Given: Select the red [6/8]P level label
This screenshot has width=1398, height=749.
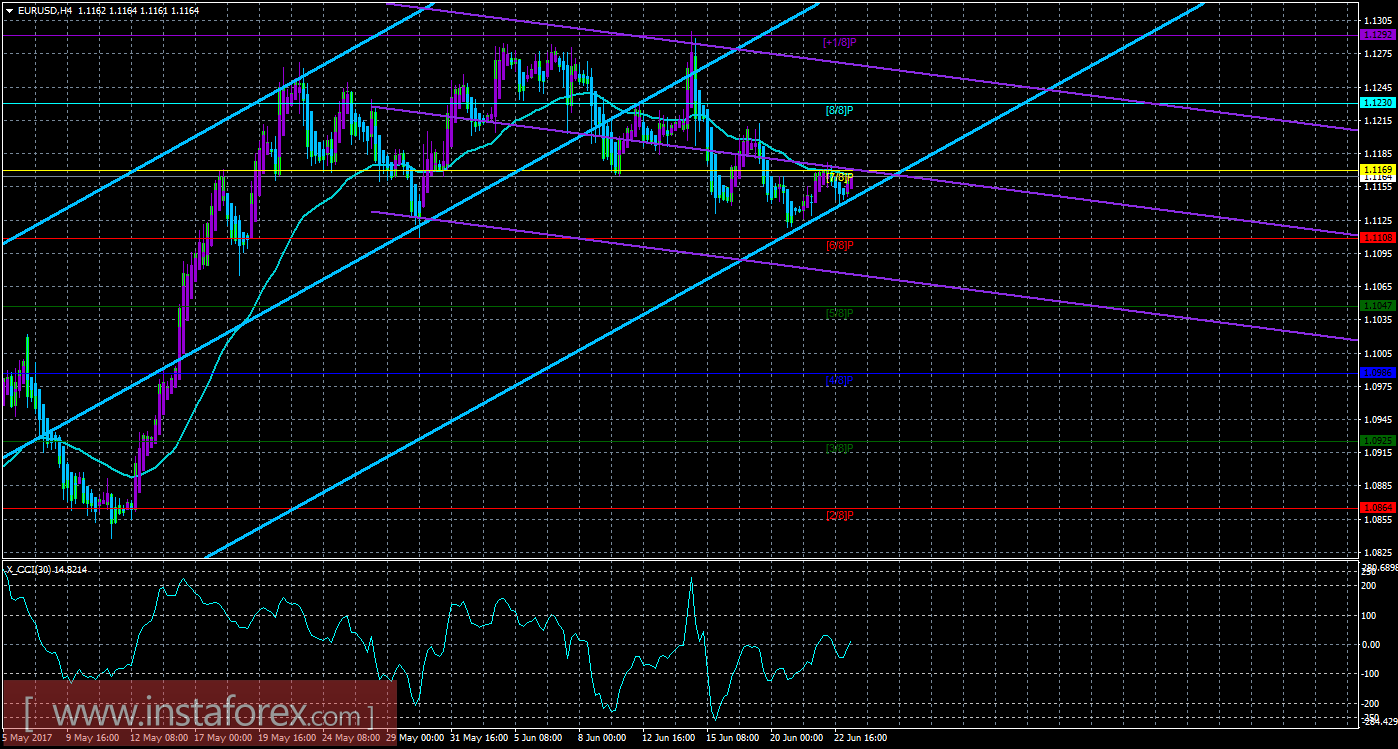Looking at the screenshot, I should point(839,245).
